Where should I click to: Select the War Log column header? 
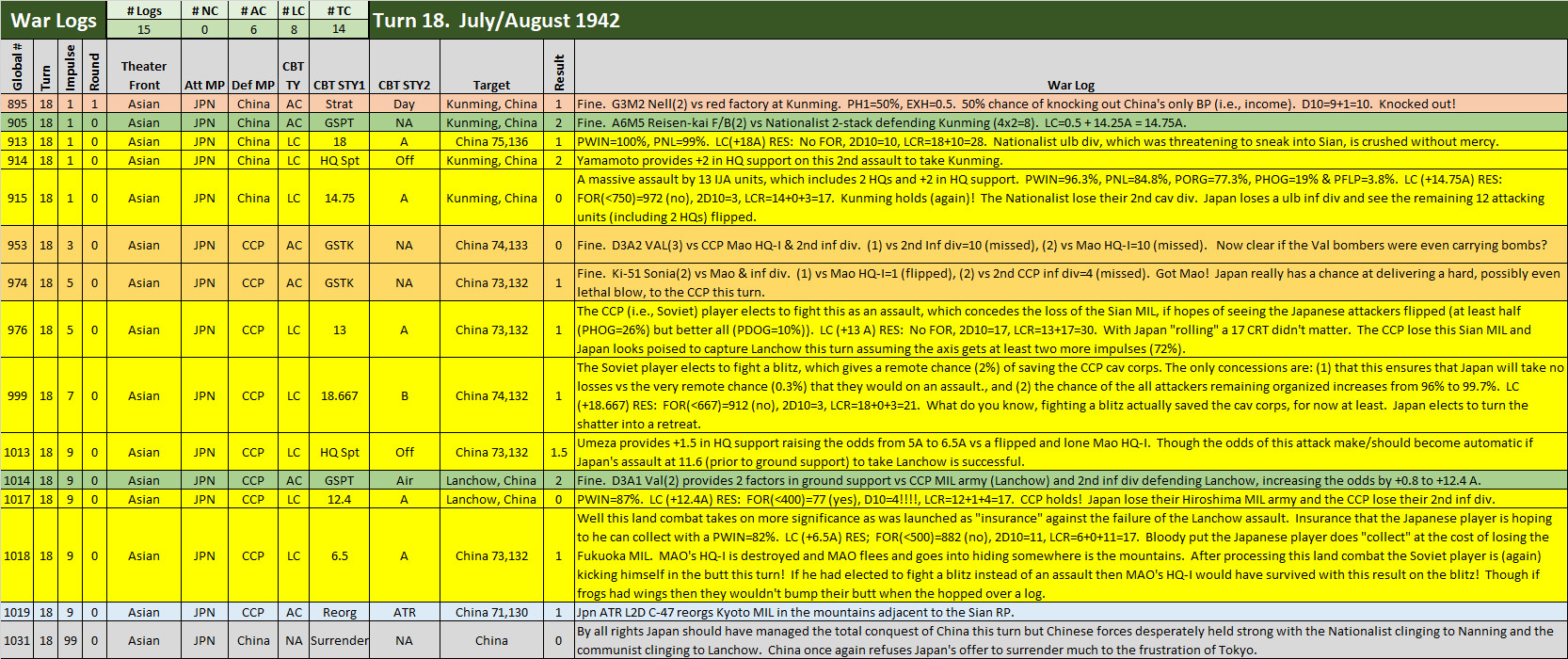1071,85
